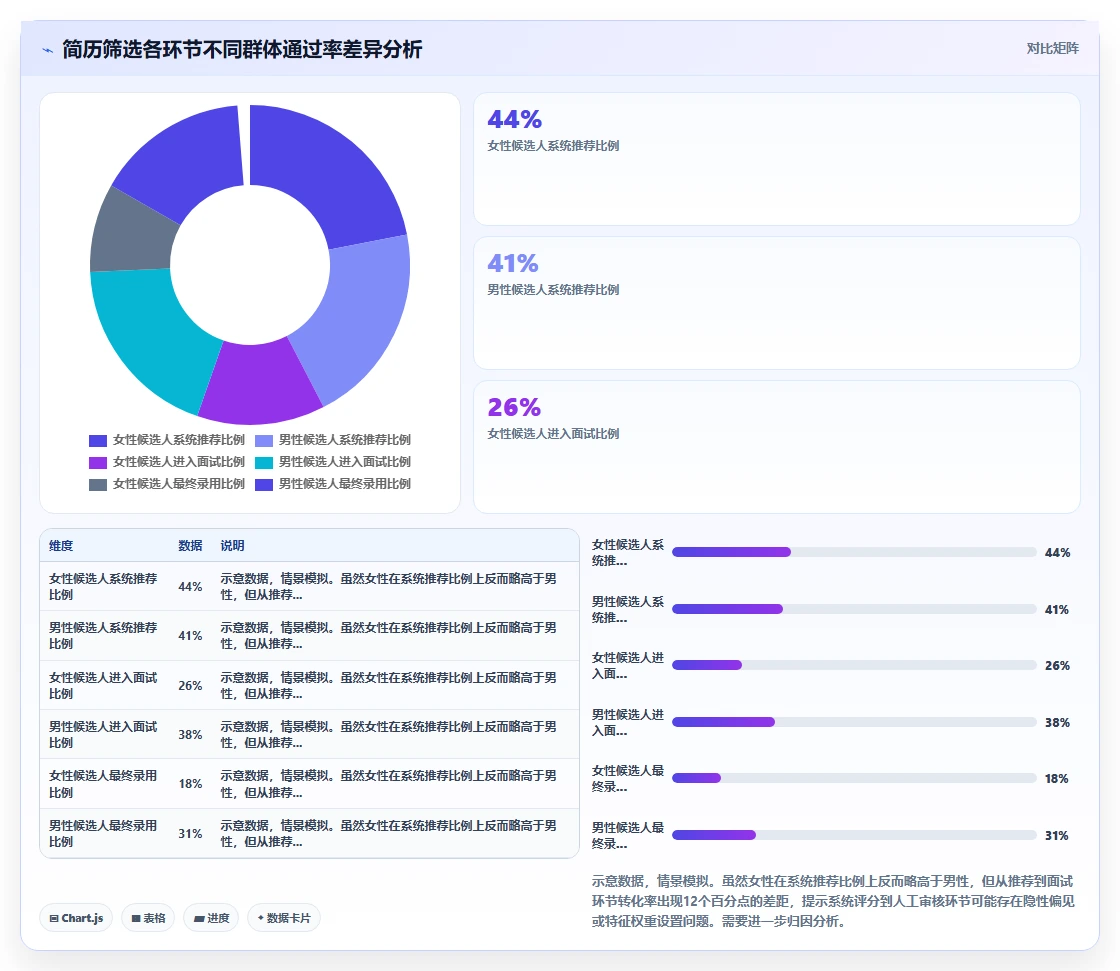This screenshot has height=971, width=1120.
Task: Toggle the 男性候选人最终录用比例 legend entry
Action: [333, 484]
